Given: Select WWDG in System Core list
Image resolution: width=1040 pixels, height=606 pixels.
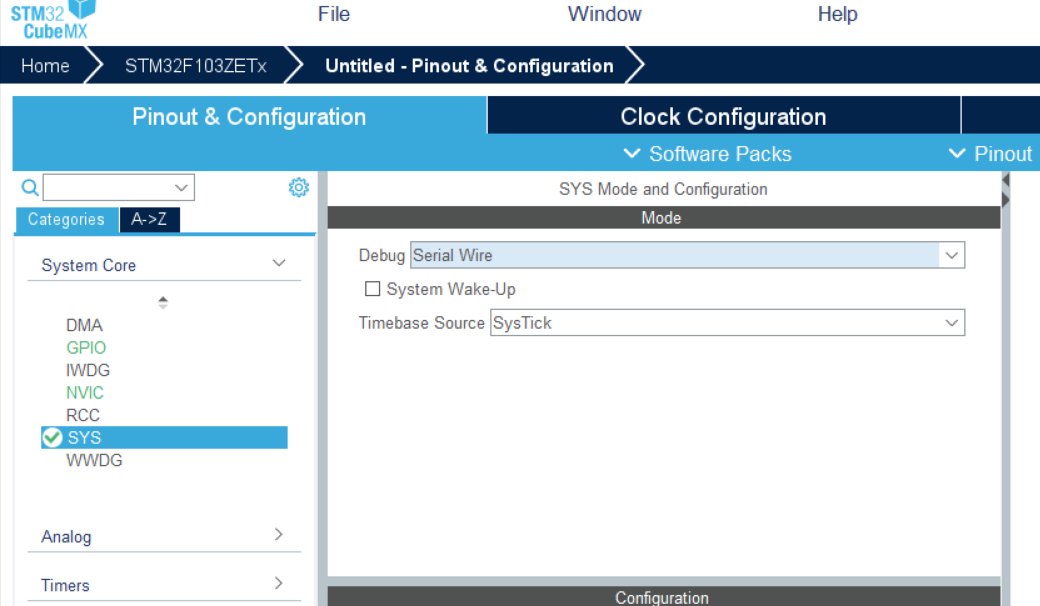Looking at the screenshot, I should [x=94, y=460].
